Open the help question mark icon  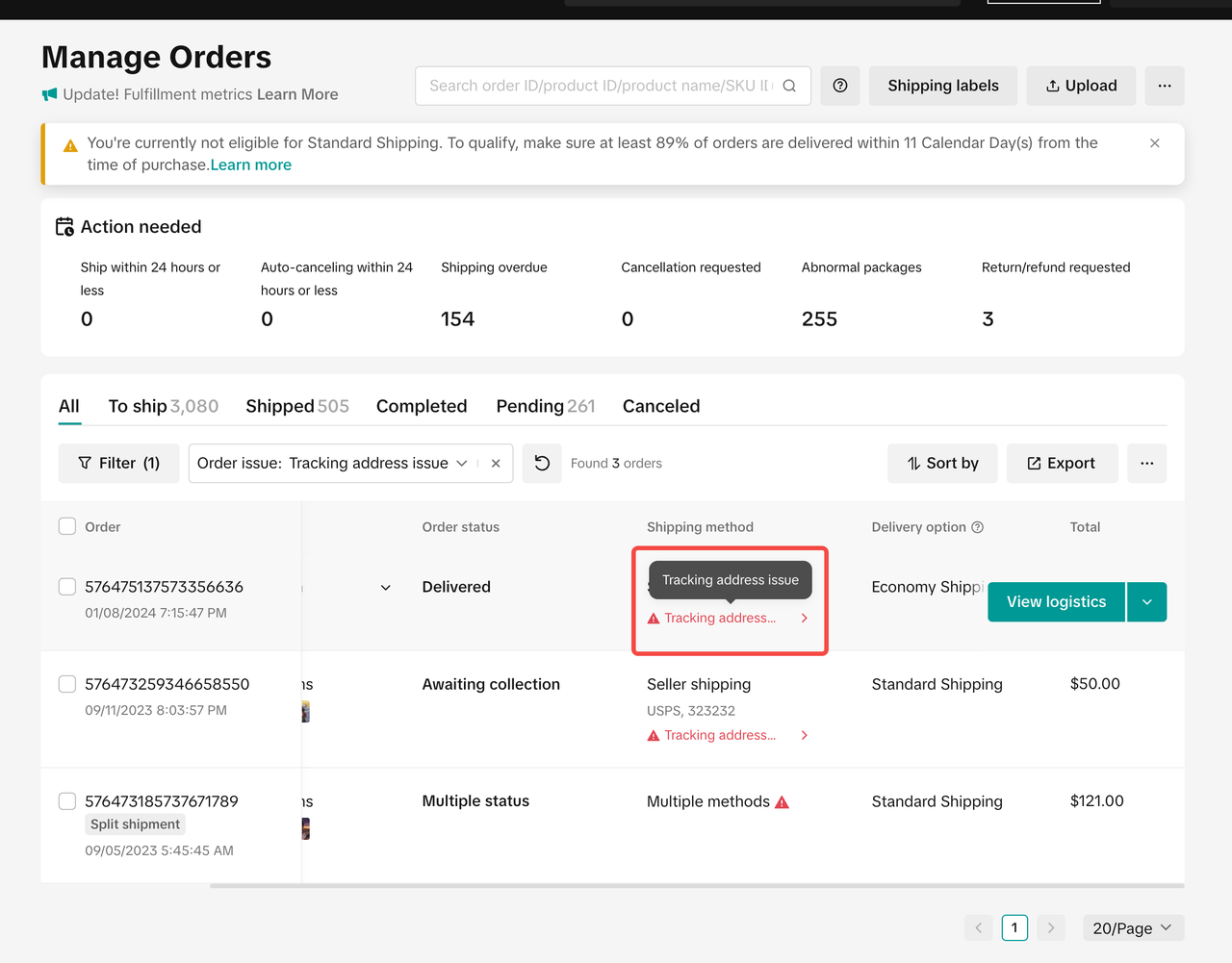coord(840,86)
